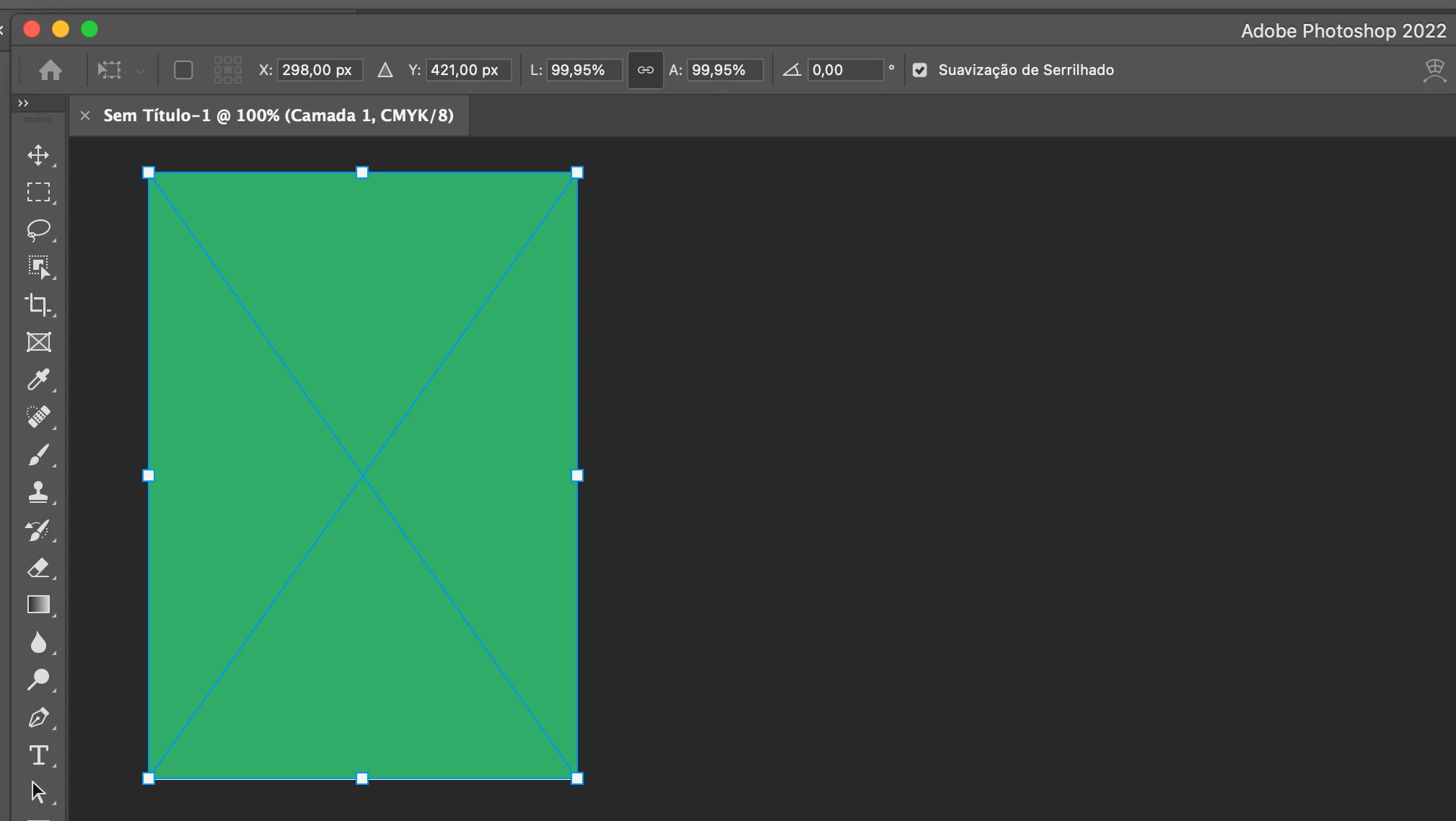Select the Crop tool

(38, 304)
